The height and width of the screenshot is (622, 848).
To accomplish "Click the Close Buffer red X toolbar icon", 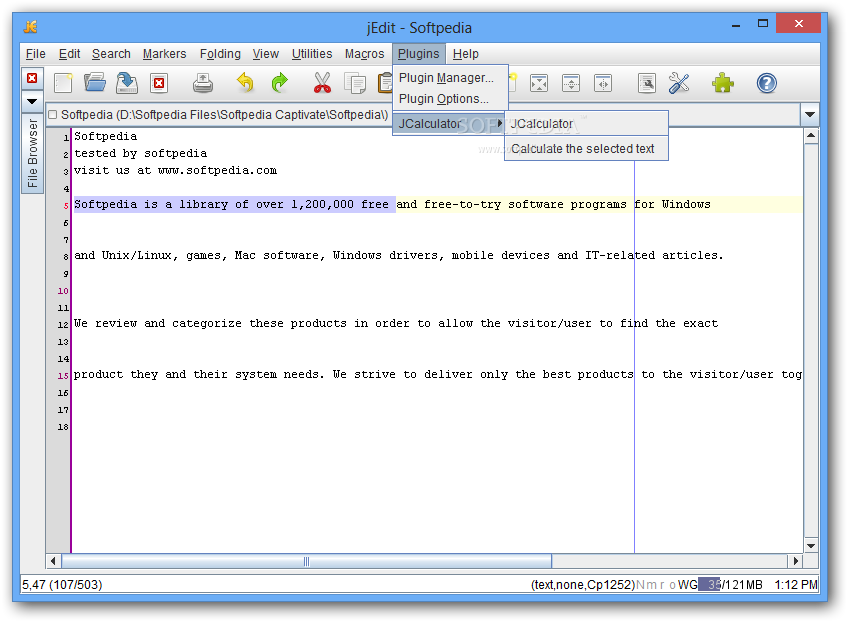I will click(159, 83).
